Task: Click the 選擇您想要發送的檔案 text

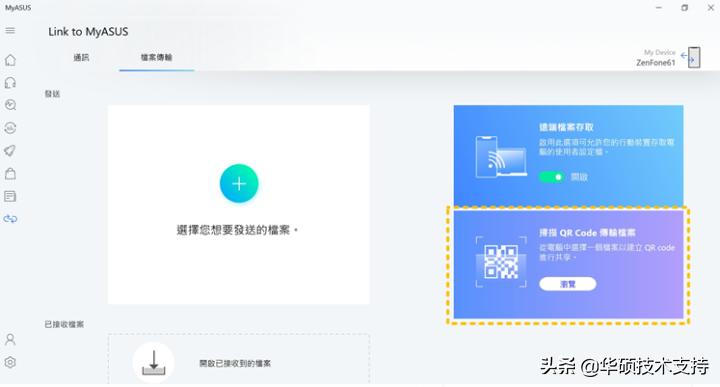Action: tap(237, 230)
